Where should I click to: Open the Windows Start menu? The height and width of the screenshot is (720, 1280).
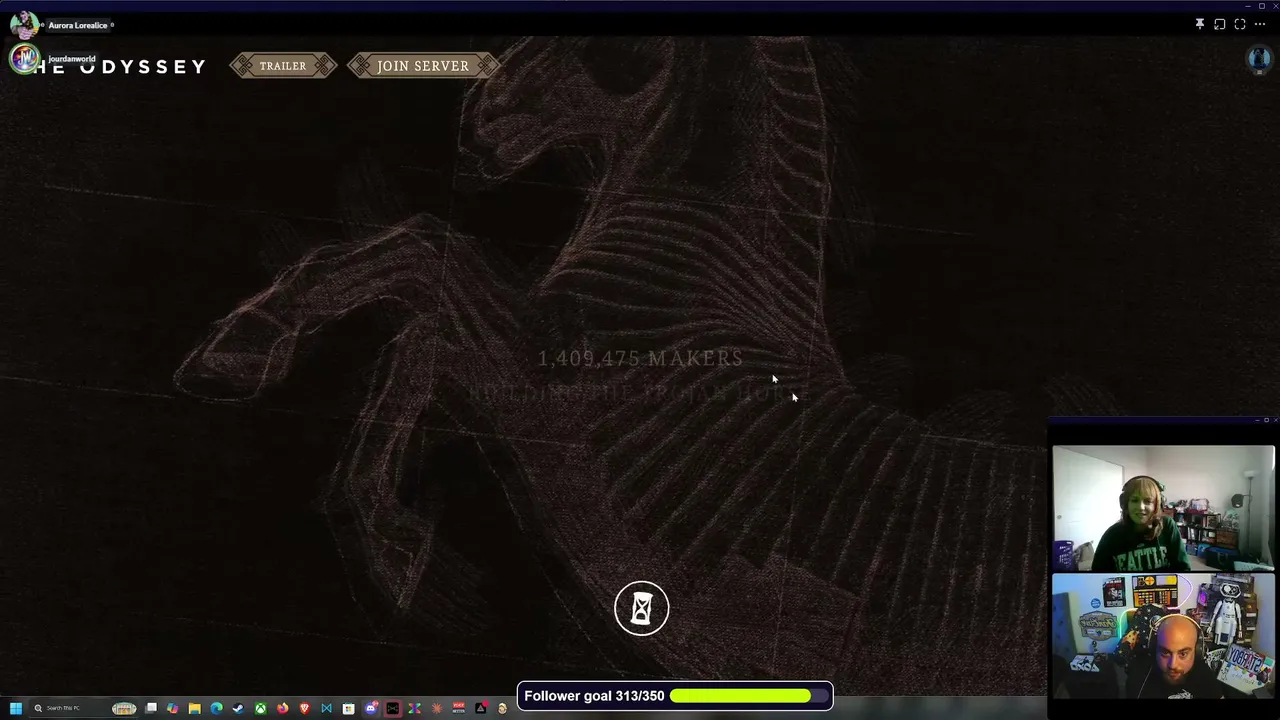tap(16, 708)
